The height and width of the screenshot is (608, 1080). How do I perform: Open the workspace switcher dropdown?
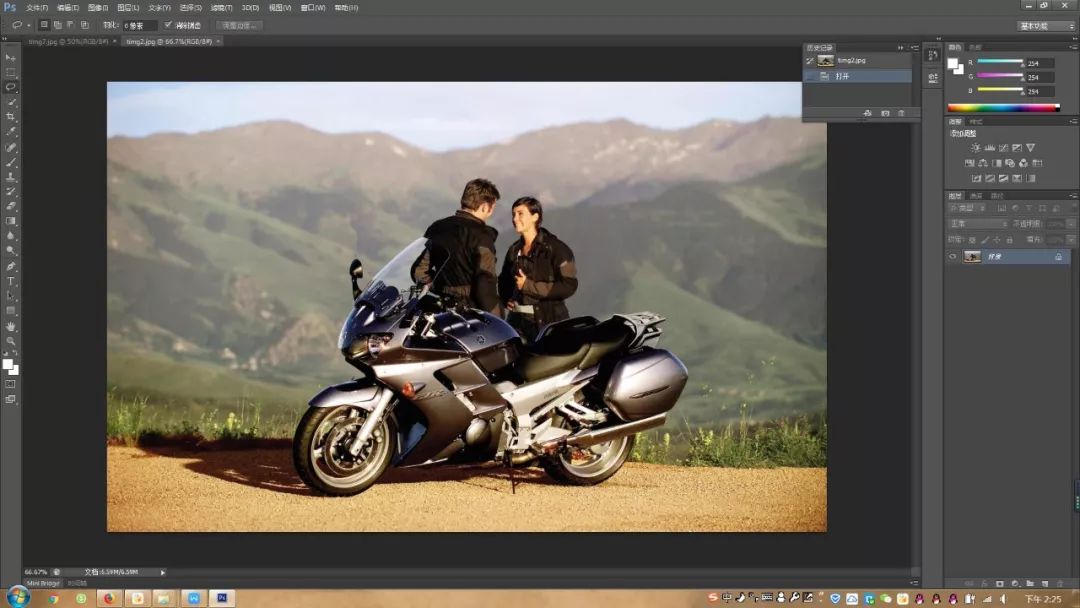[x=1046, y=25]
